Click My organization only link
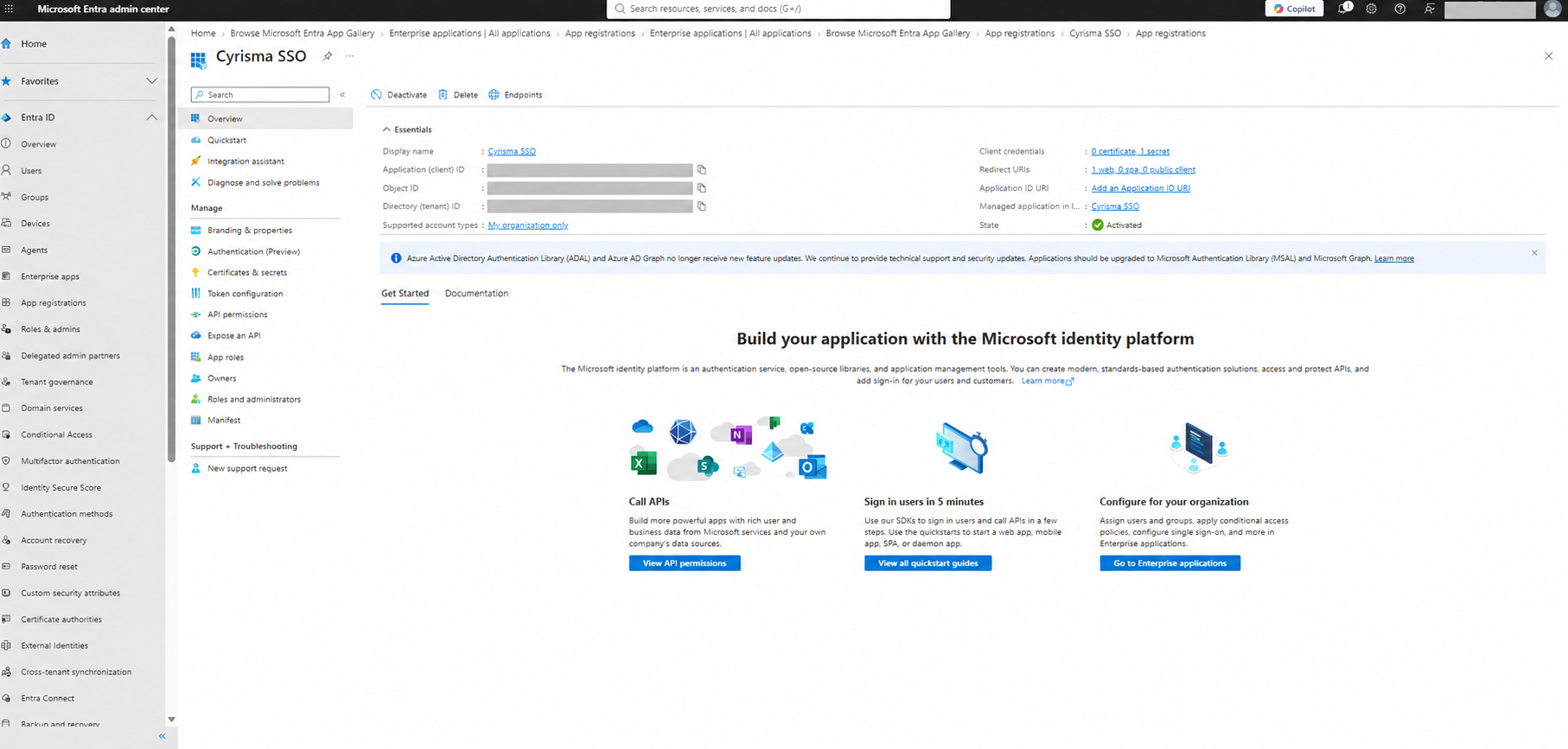1568x749 pixels. point(528,225)
